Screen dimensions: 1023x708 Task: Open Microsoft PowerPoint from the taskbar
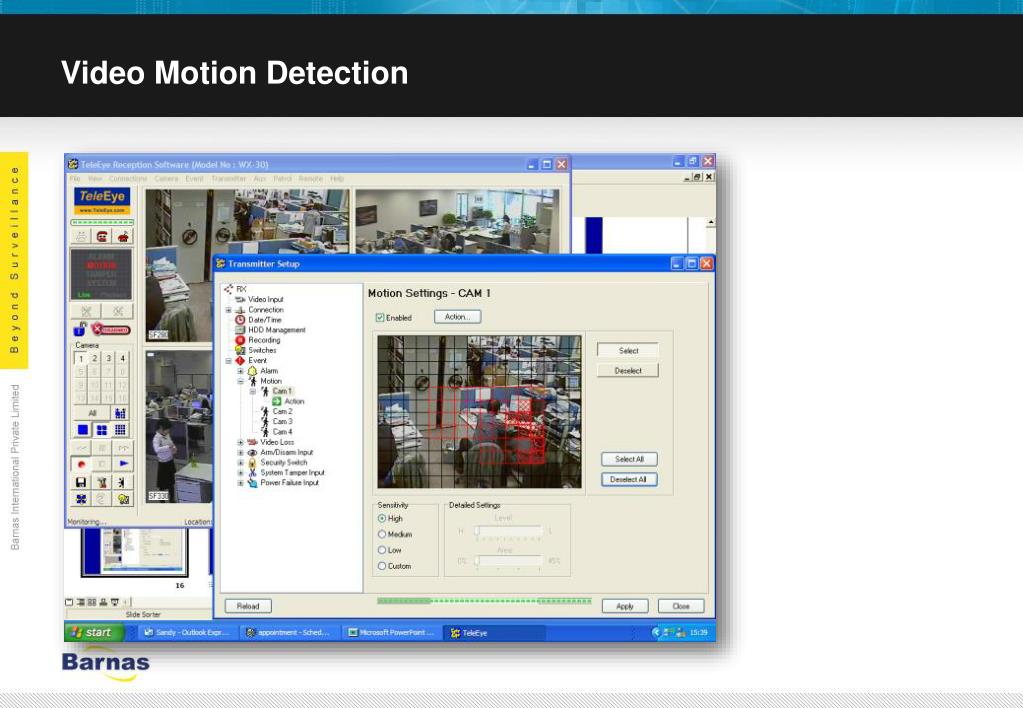(390, 633)
